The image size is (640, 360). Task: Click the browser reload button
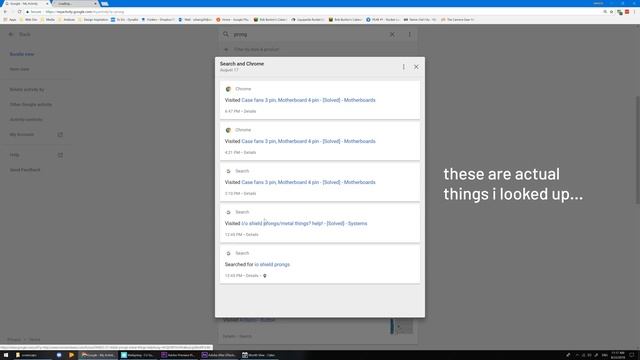(x=19, y=12)
